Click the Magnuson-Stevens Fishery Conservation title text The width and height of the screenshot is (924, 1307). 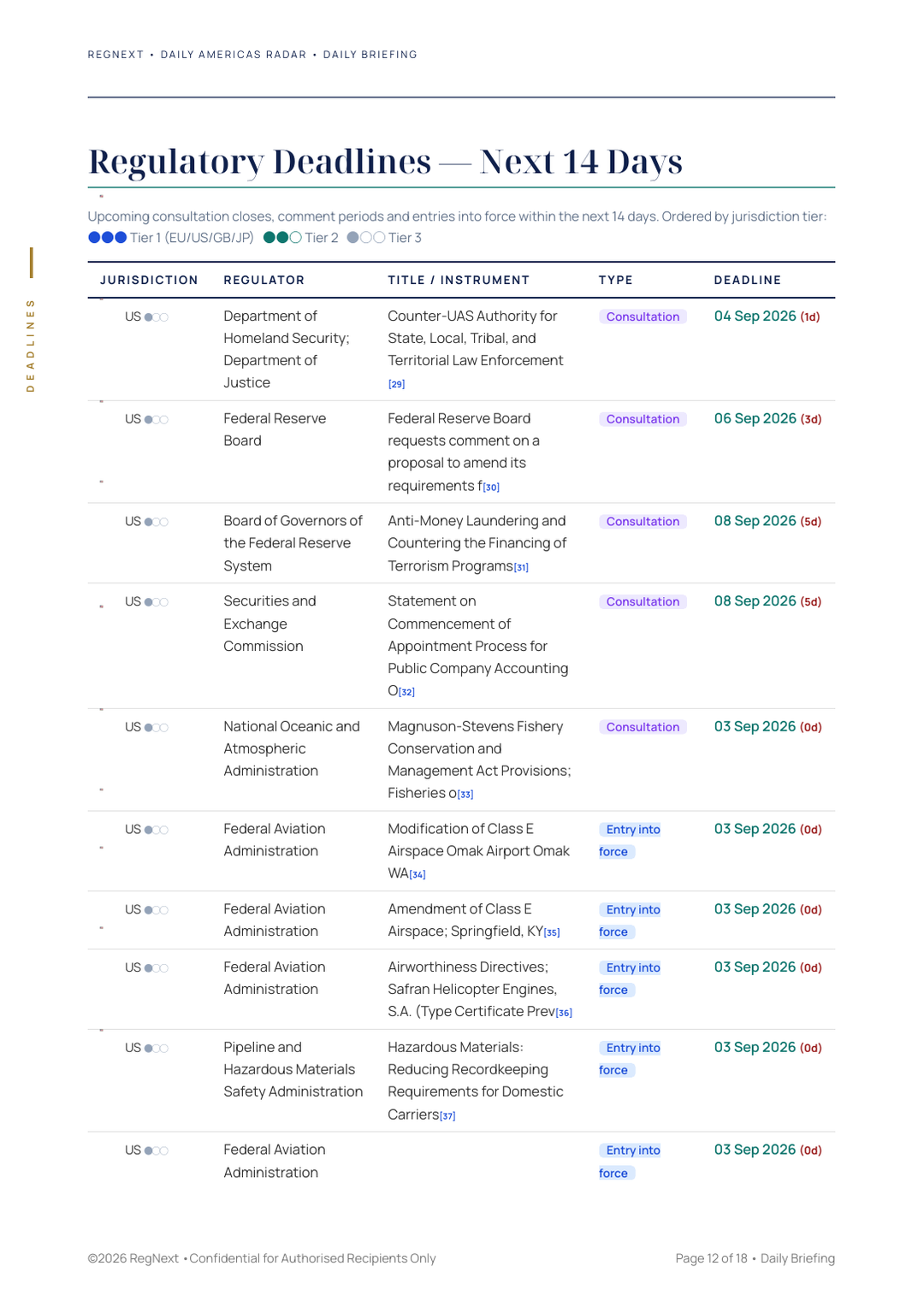pos(479,760)
